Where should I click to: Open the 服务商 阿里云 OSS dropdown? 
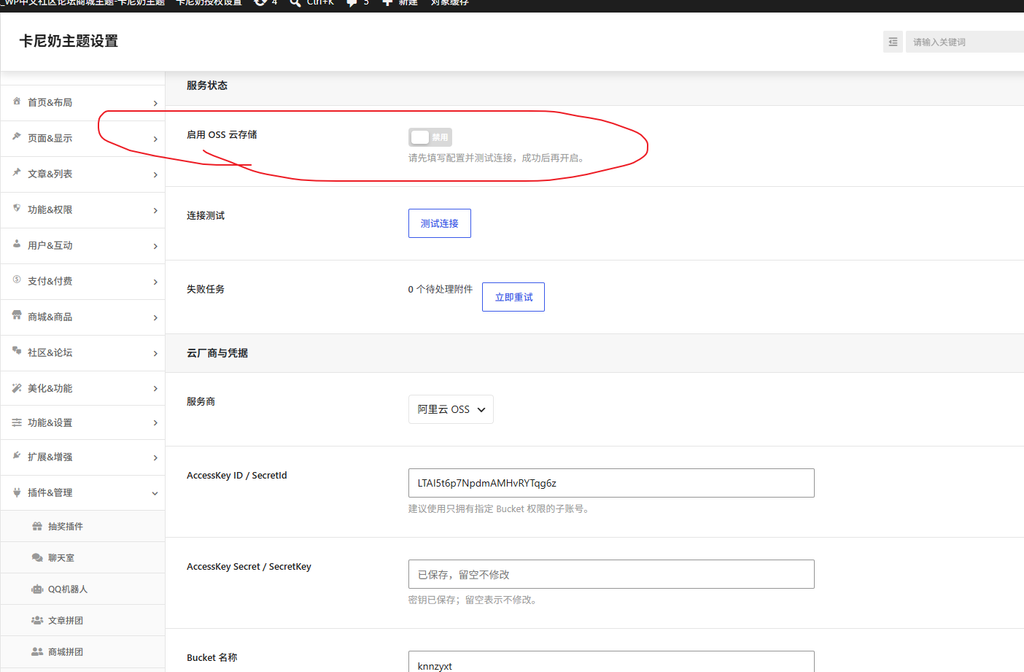tap(451, 409)
